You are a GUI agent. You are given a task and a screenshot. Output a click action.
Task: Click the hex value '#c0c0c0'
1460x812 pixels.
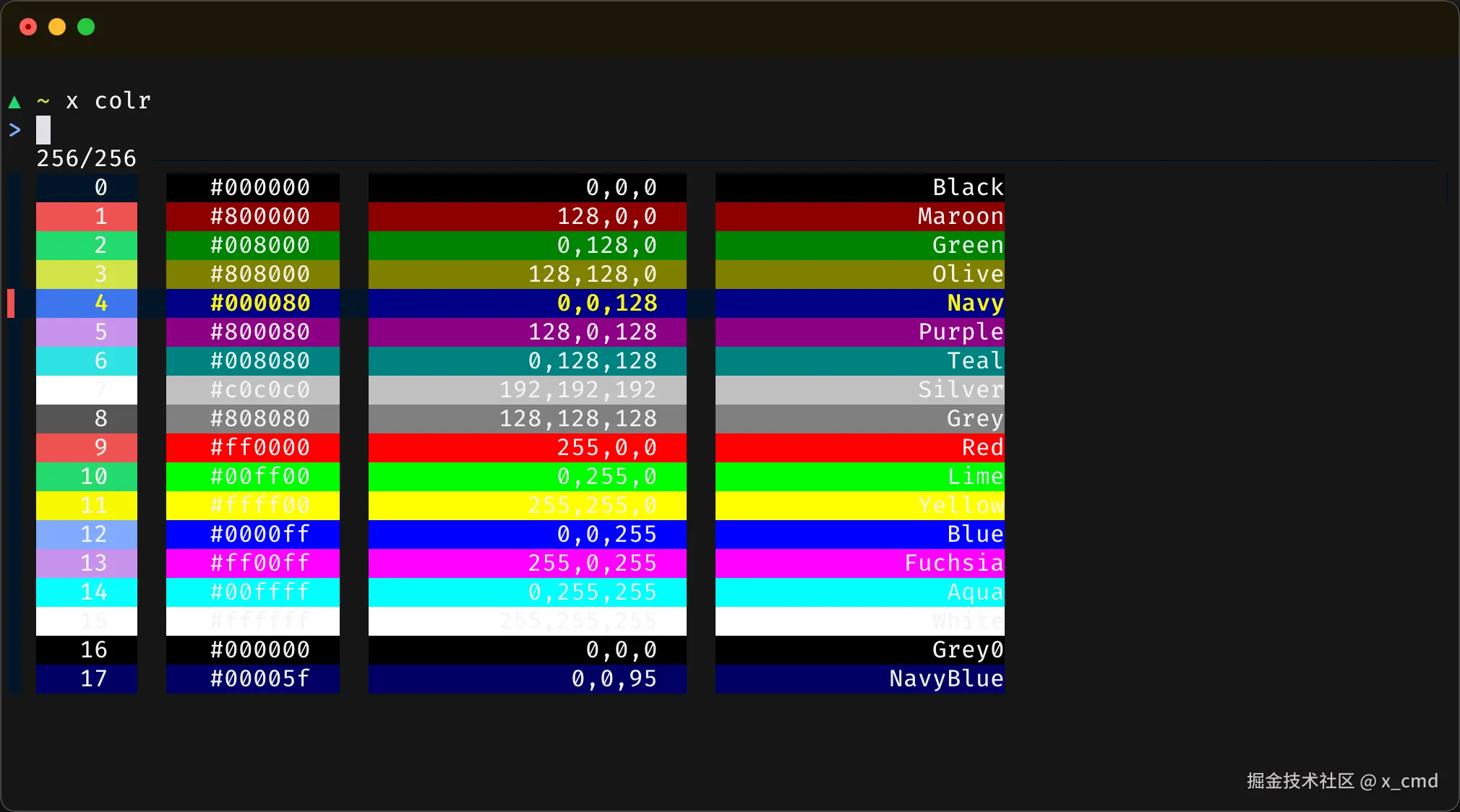pos(260,390)
